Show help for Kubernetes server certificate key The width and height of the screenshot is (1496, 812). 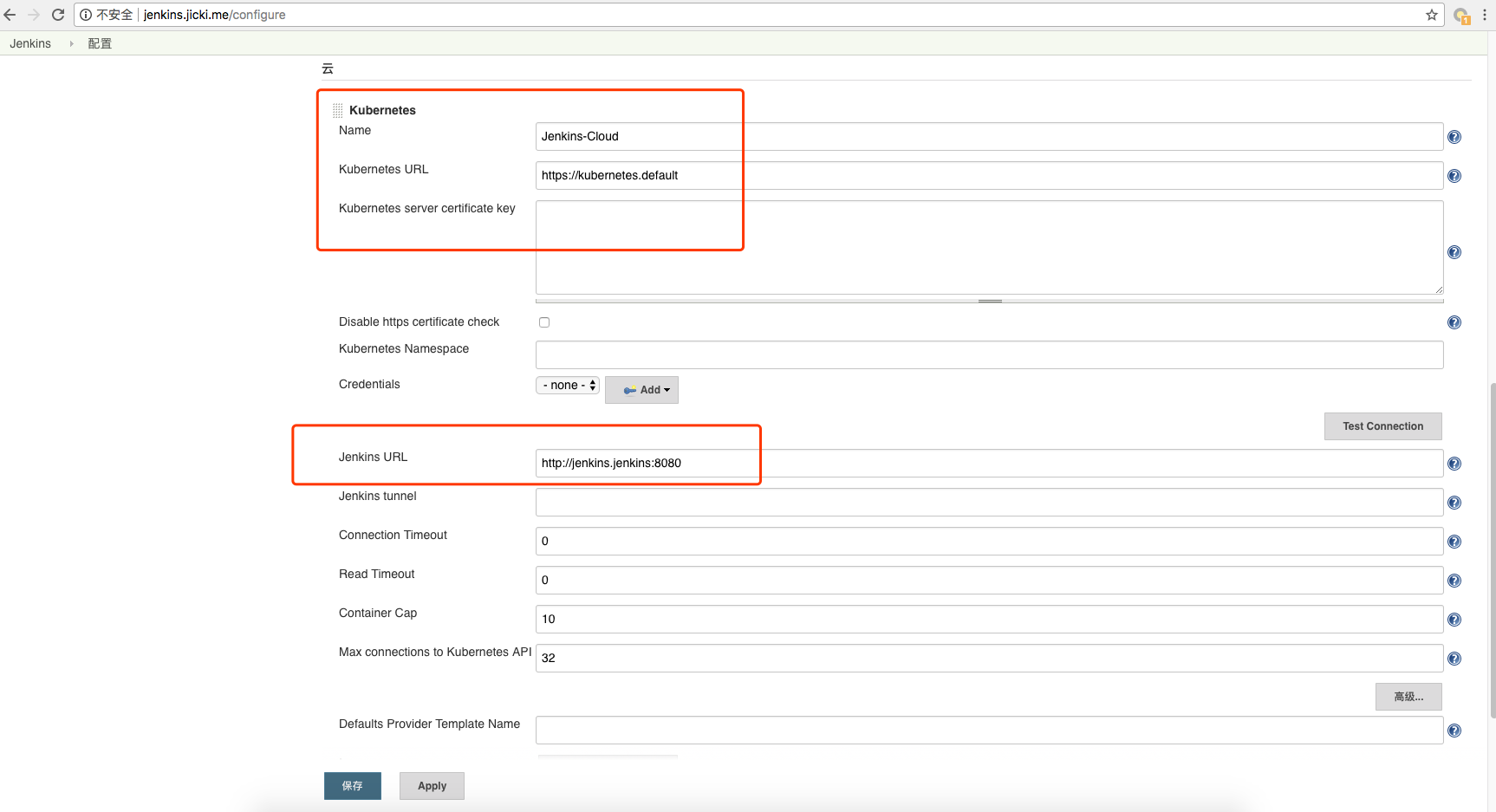click(x=1454, y=252)
